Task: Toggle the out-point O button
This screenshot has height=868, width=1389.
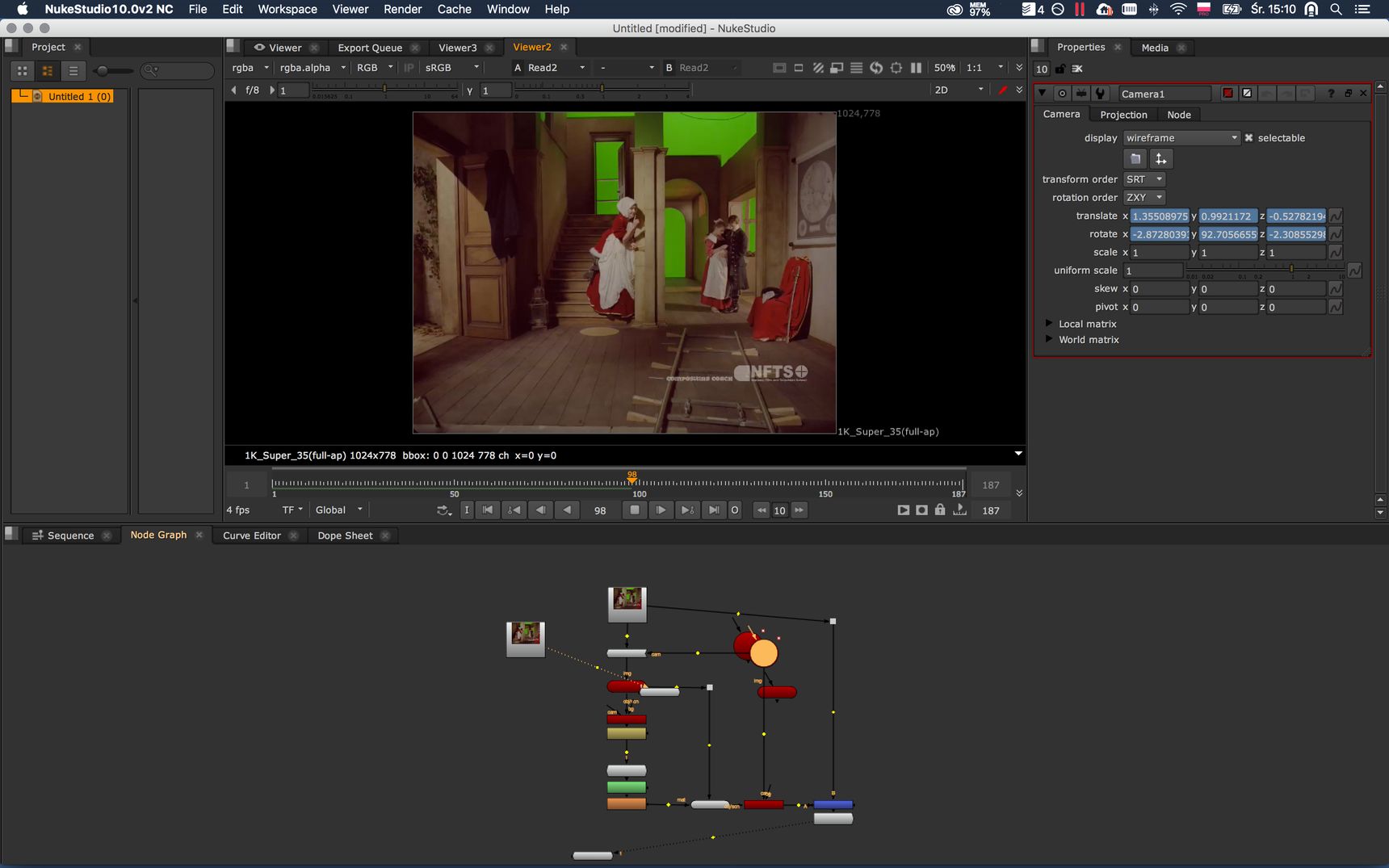Action: point(735,510)
